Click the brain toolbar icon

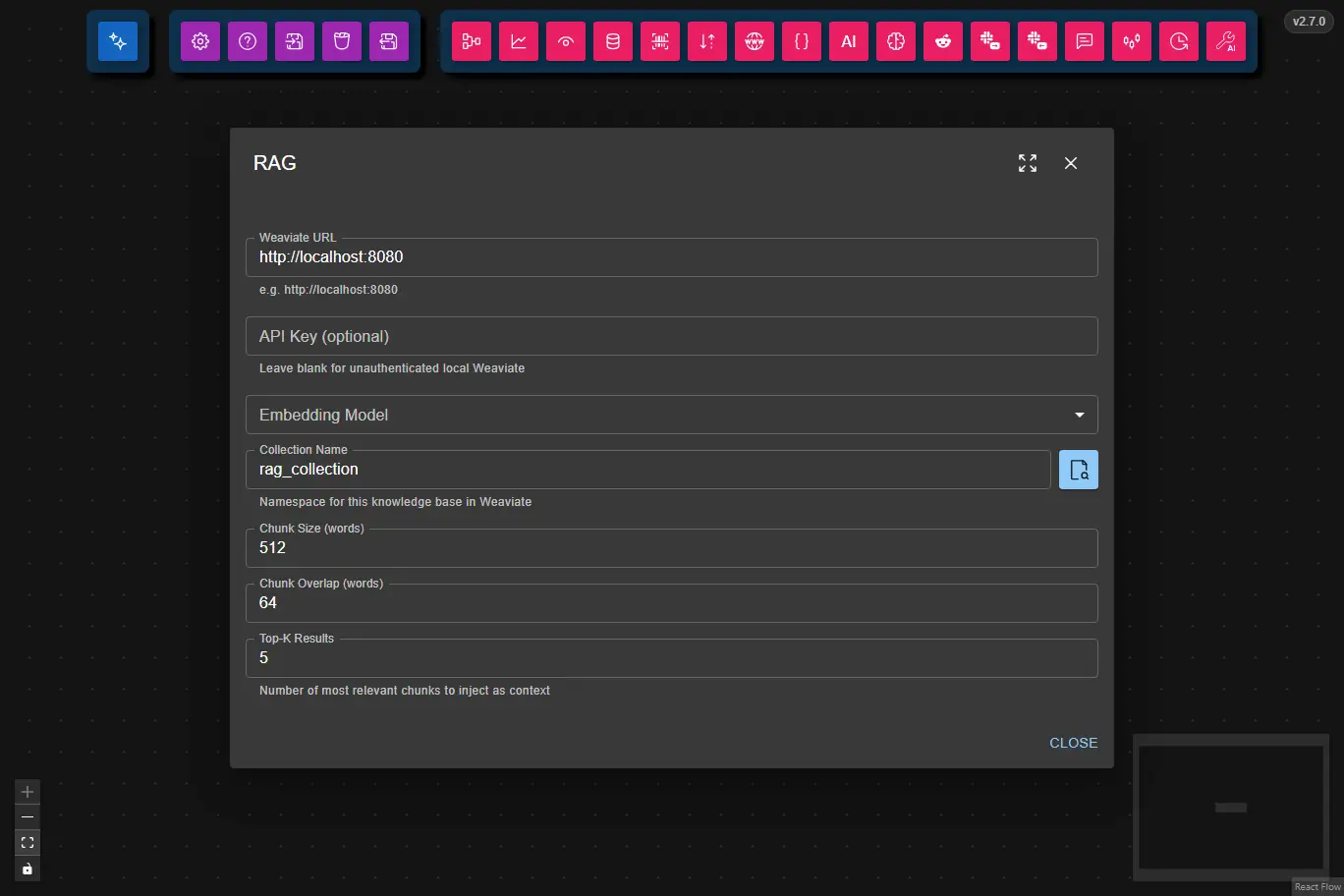click(x=896, y=41)
